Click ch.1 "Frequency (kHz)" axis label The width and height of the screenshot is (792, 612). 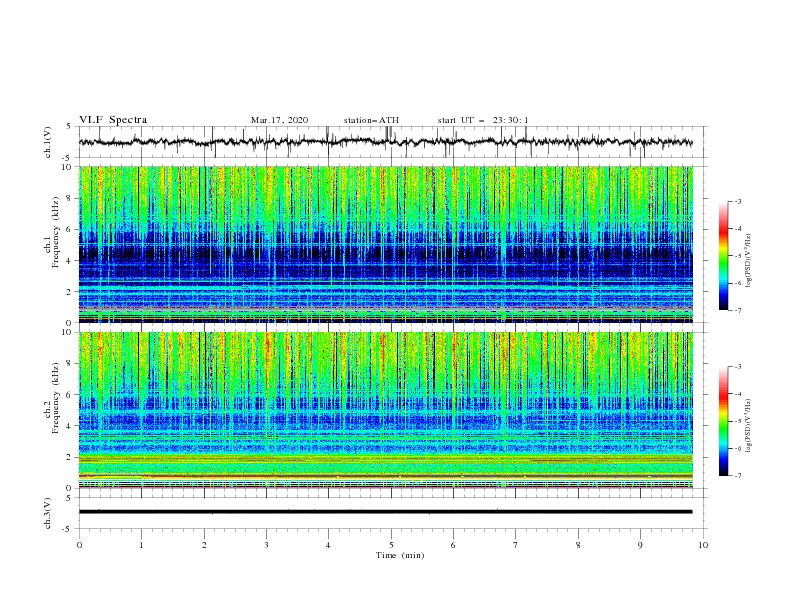pyautogui.click(x=56, y=233)
